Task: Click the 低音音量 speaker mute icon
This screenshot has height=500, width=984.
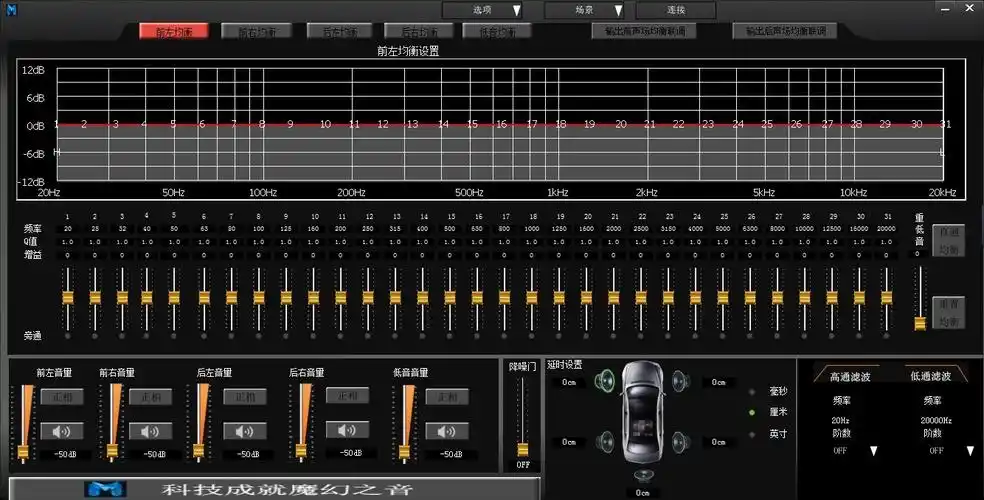Action: point(446,431)
